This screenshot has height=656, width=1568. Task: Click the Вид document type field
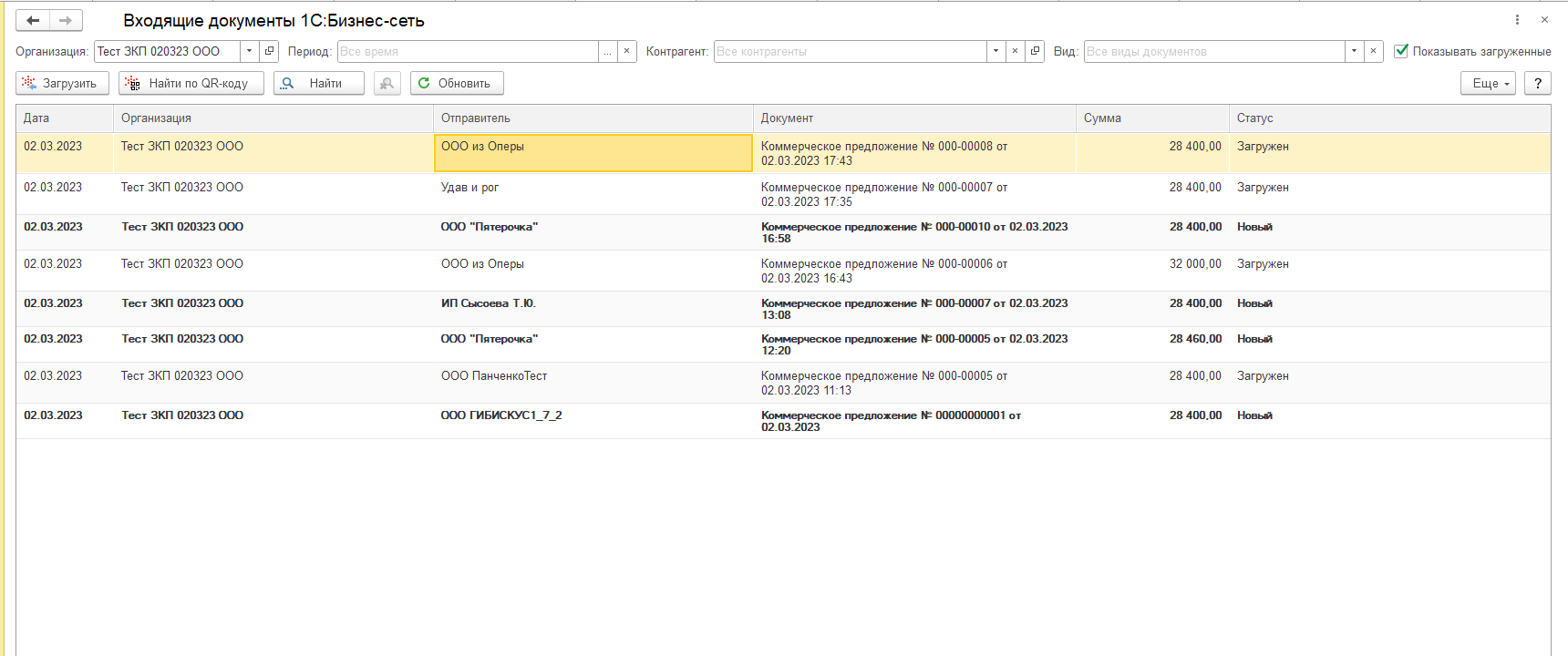click(x=1214, y=51)
